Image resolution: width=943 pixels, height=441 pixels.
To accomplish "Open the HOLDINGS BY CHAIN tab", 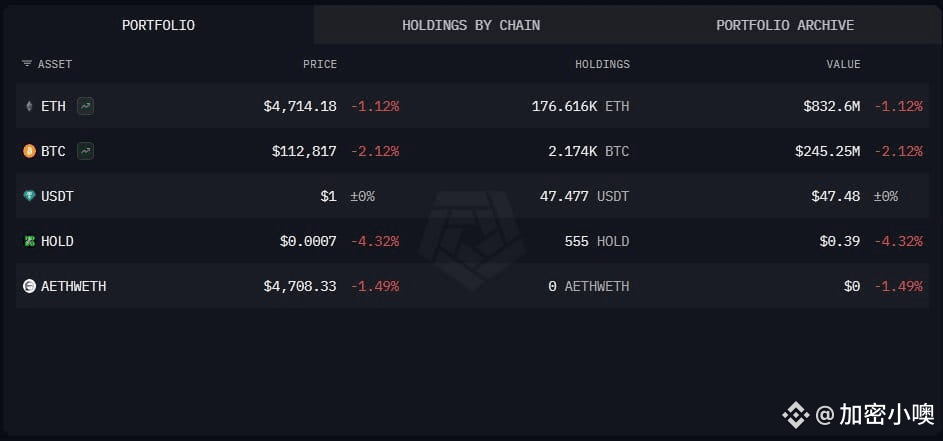I will (x=471, y=25).
